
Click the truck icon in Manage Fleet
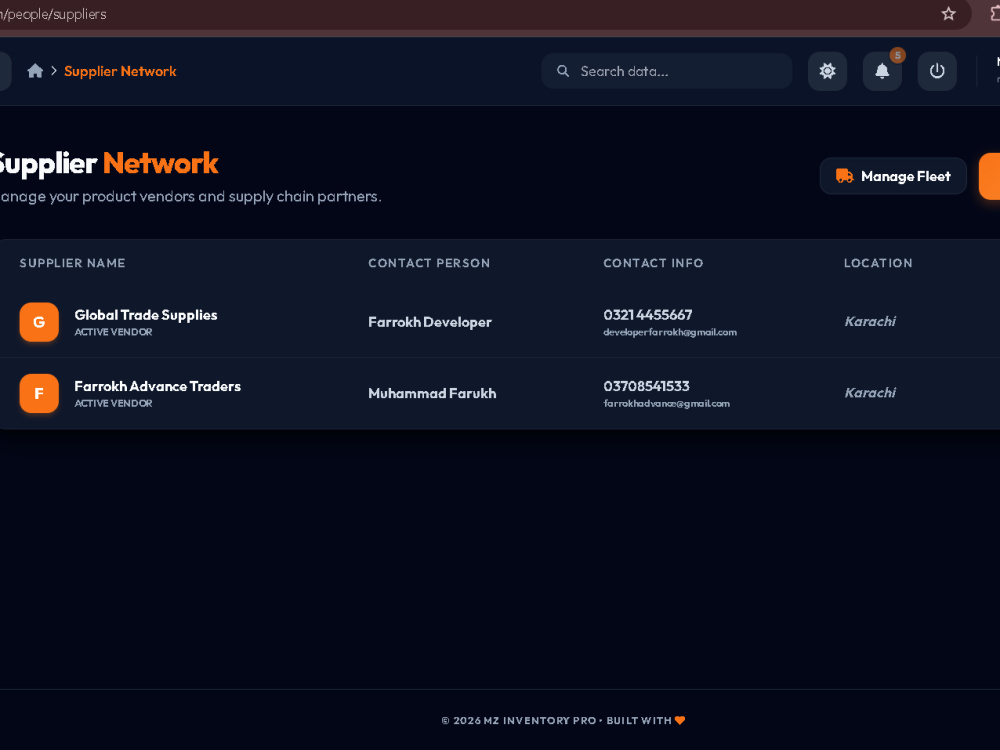click(844, 176)
